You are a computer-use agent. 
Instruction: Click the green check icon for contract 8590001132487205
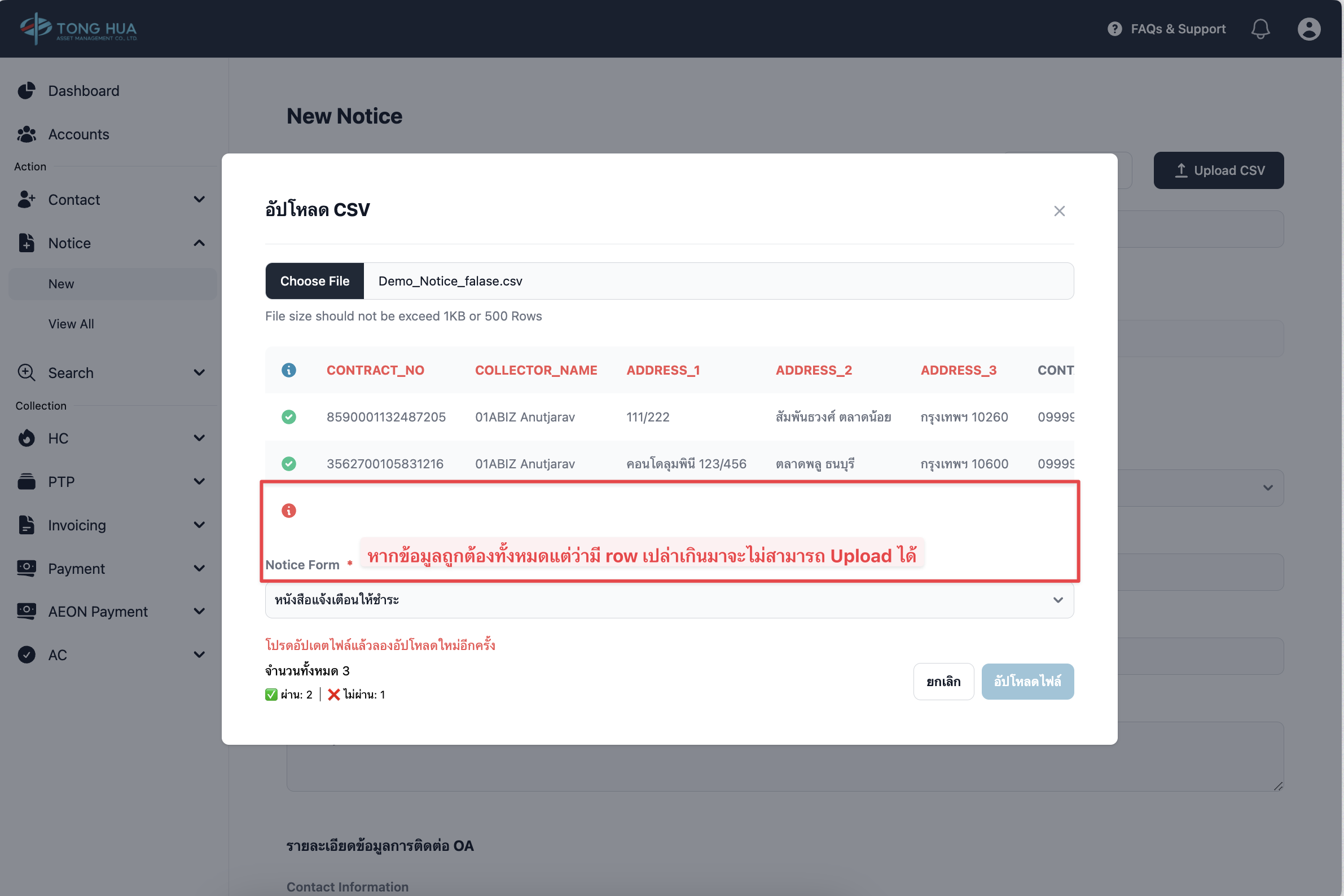click(x=288, y=417)
